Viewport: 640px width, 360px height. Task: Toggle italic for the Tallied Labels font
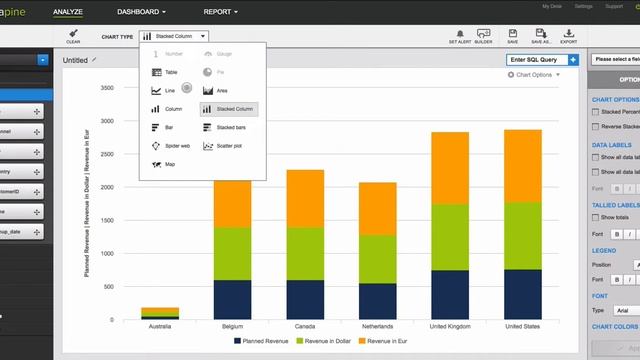coord(629,234)
